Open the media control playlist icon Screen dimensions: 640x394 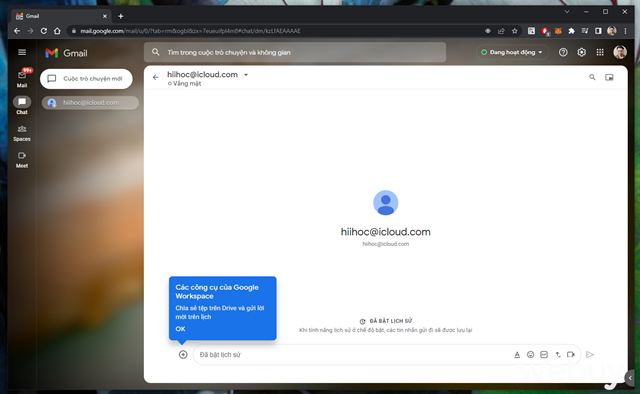[x=585, y=31]
